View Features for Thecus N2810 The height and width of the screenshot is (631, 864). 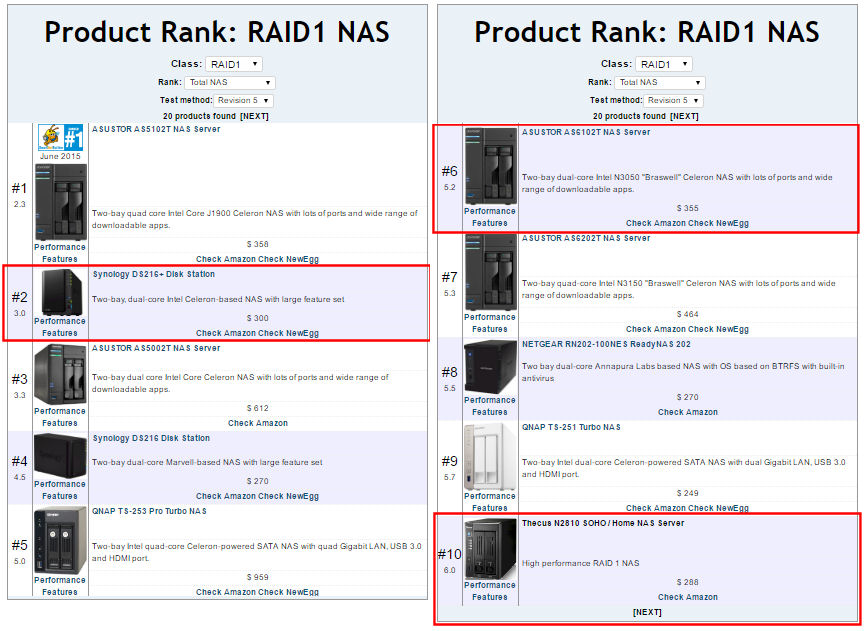(x=490, y=597)
